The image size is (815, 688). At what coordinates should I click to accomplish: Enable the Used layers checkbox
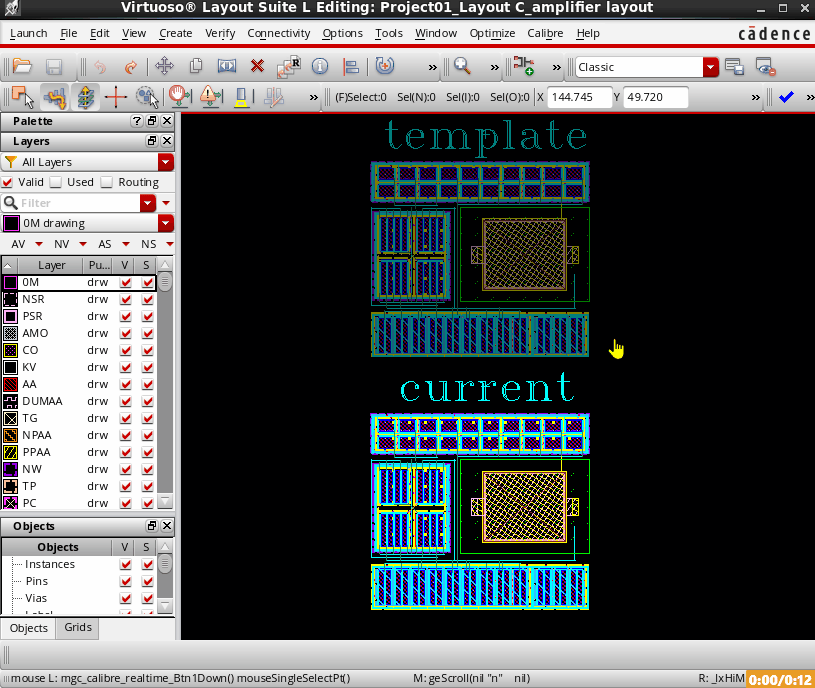57,182
